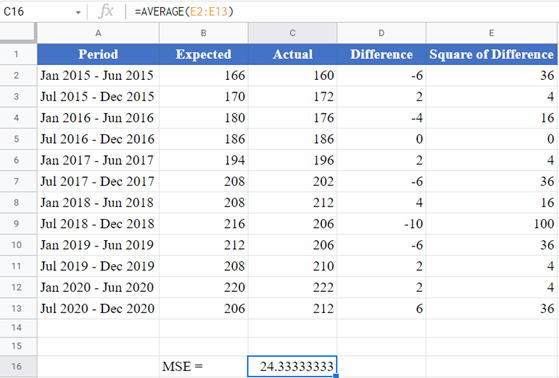Click Expected value 166
This screenshot has width=559, height=378.
point(204,75)
